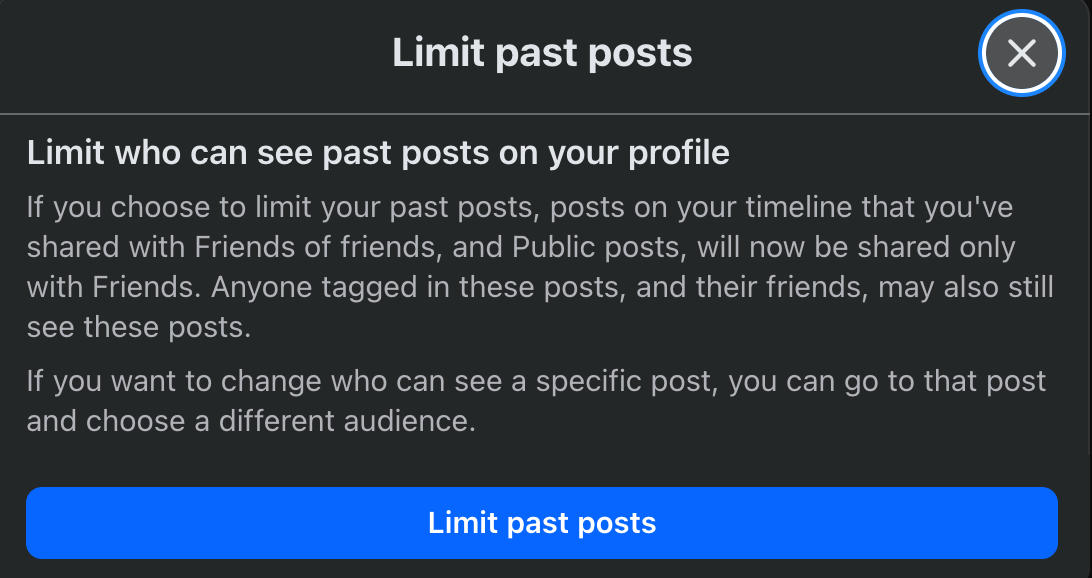1092x578 pixels.
Task: Click the heading about limiting past posts visibility
Action: 378,154
